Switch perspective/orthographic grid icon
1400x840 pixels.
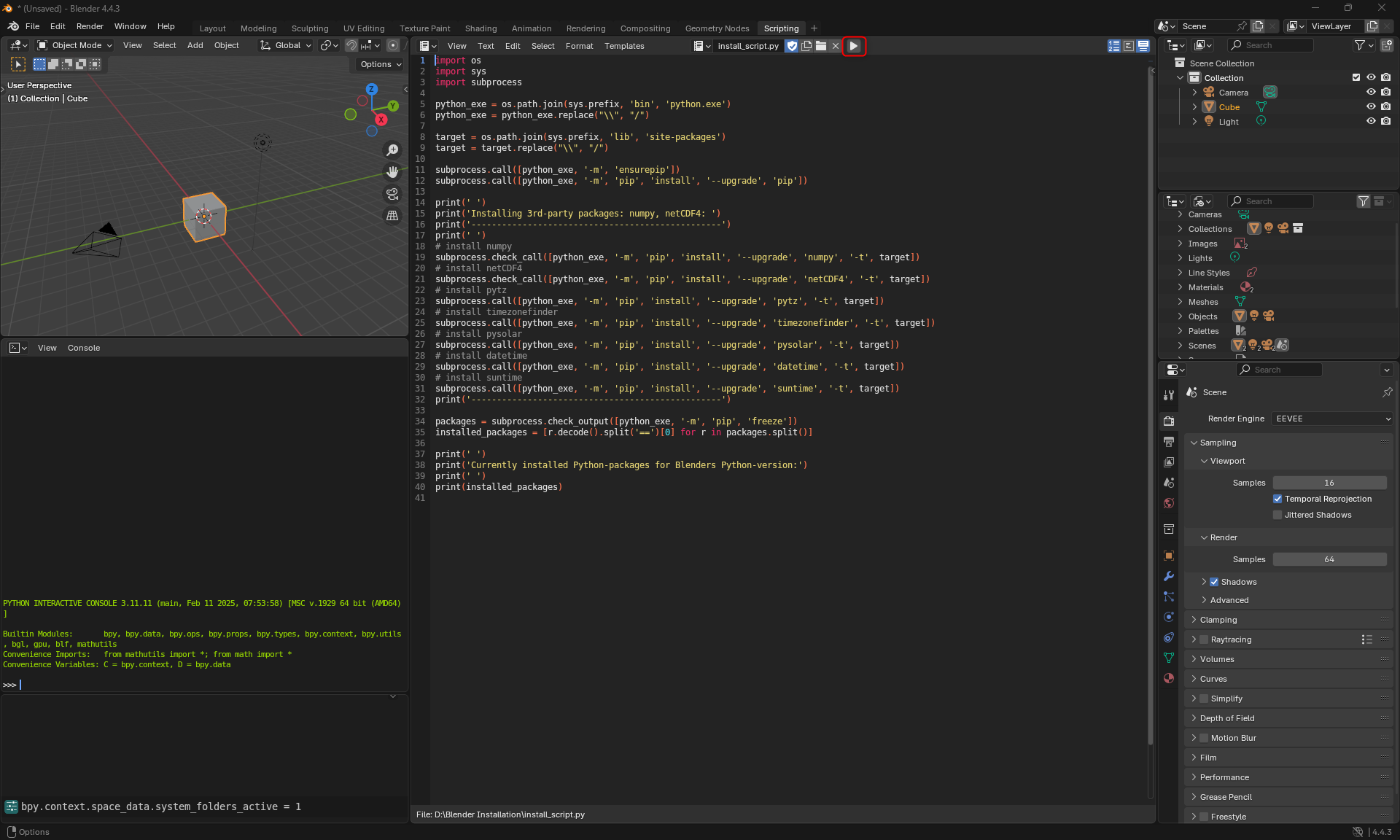coord(392,216)
